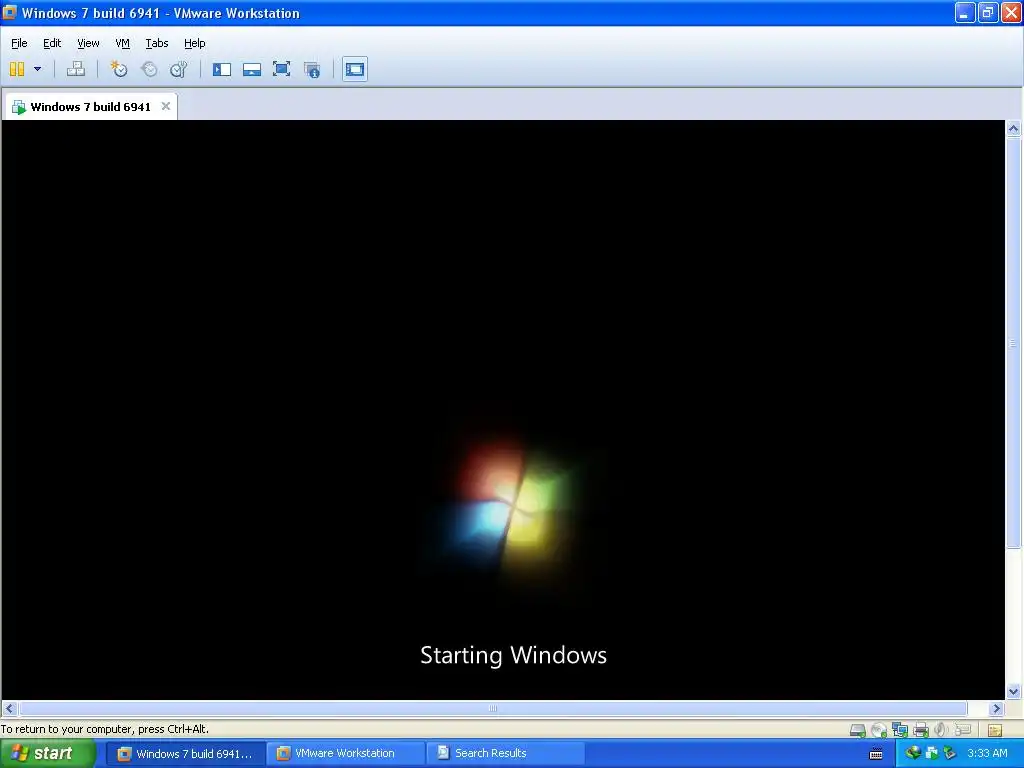Click the CD/DVD drive status icon

(x=879, y=730)
